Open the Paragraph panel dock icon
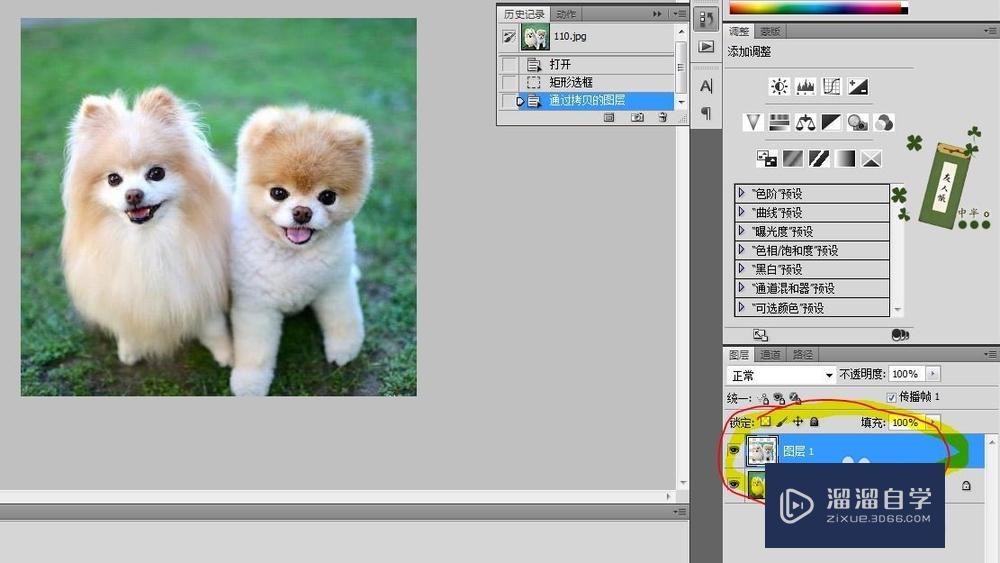 (706, 113)
